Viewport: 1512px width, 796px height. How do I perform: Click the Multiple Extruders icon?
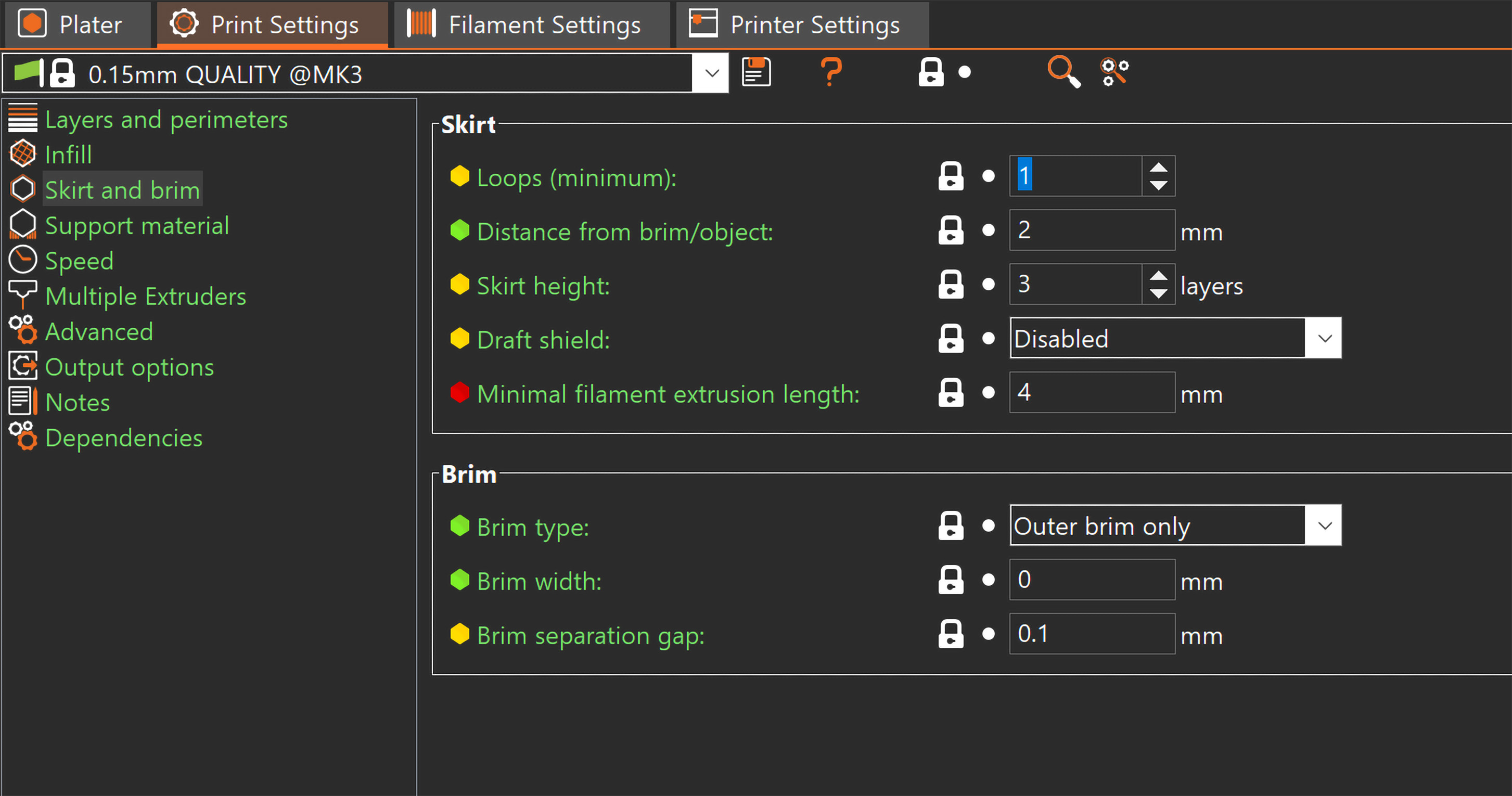pos(22,295)
